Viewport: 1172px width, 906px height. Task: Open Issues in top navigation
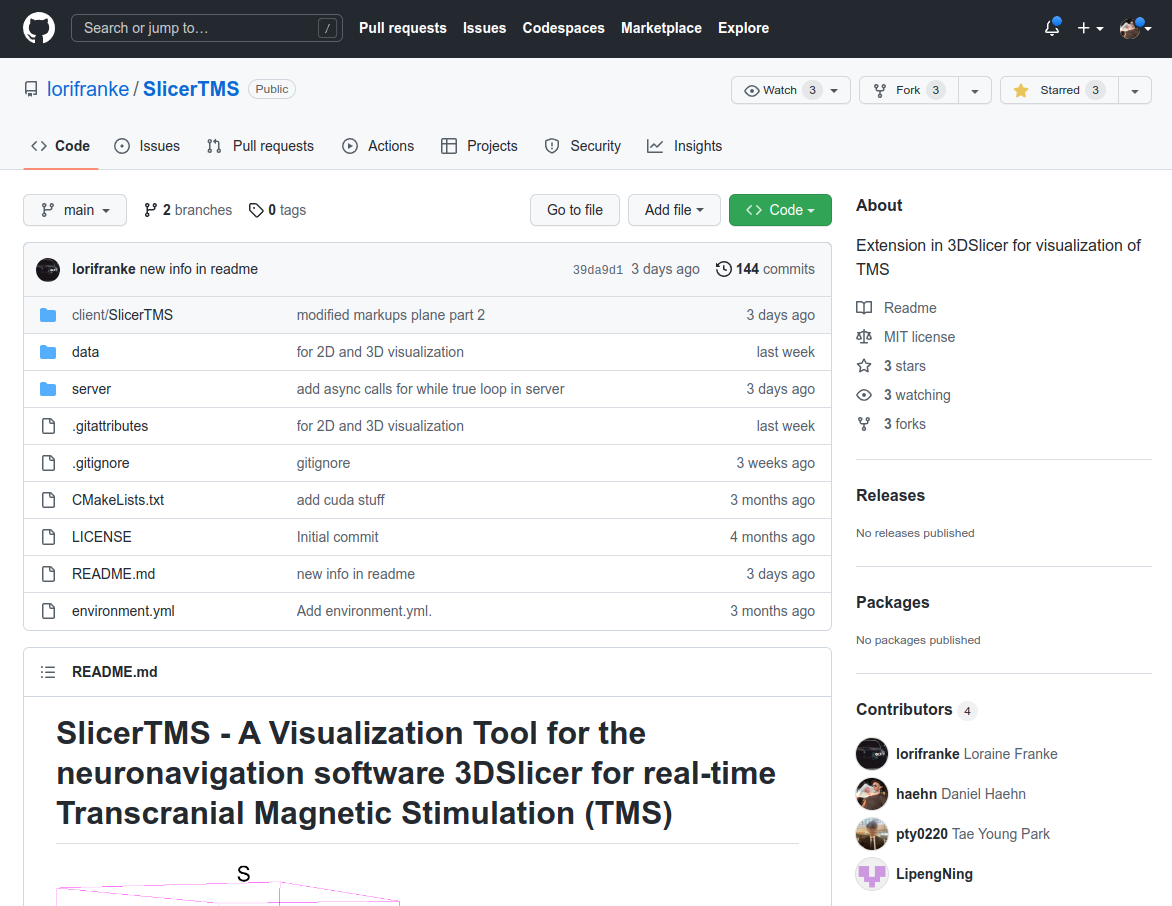click(x=484, y=28)
